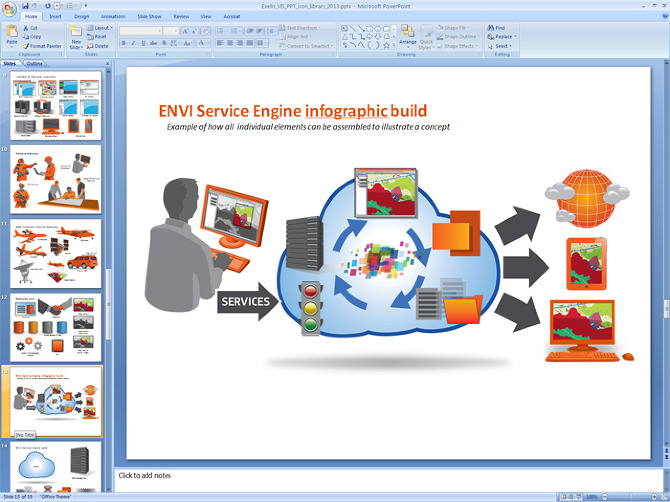Click the Redo icon in Quick Access Toolbar
Viewport: 670px width, 502px height.
click(47, 6)
